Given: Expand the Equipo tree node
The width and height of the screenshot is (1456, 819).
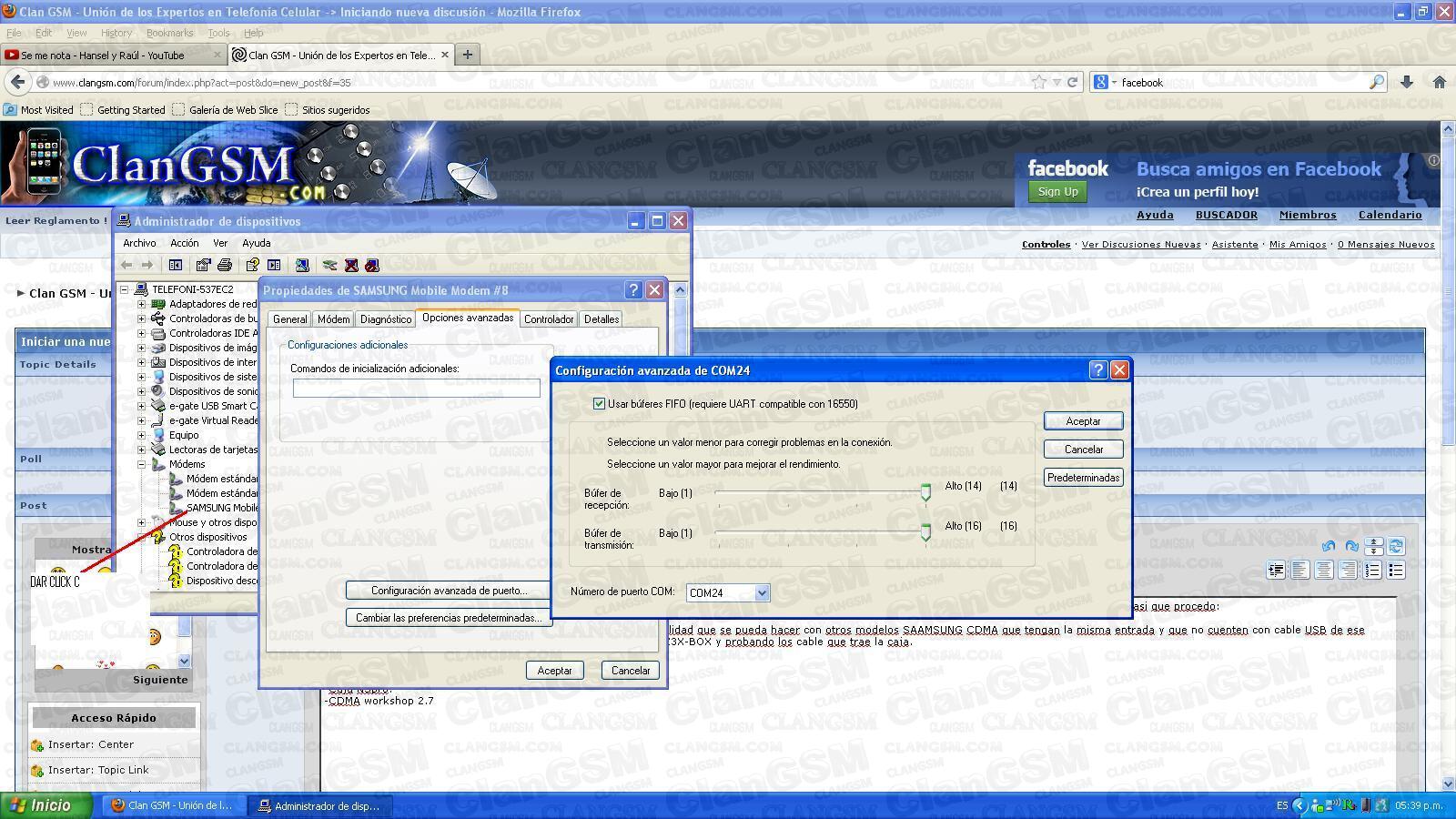Looking at the screenshot, I should (x=142, y=435).
